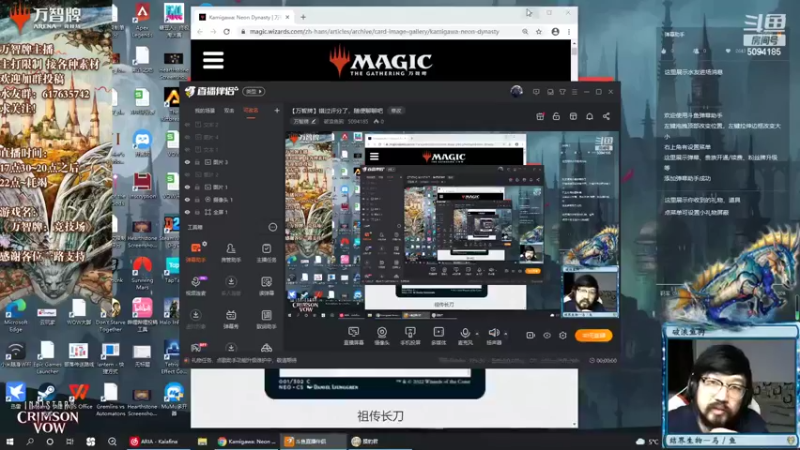Toggle the preview eye icon in bottom bar

pos(547,335)
